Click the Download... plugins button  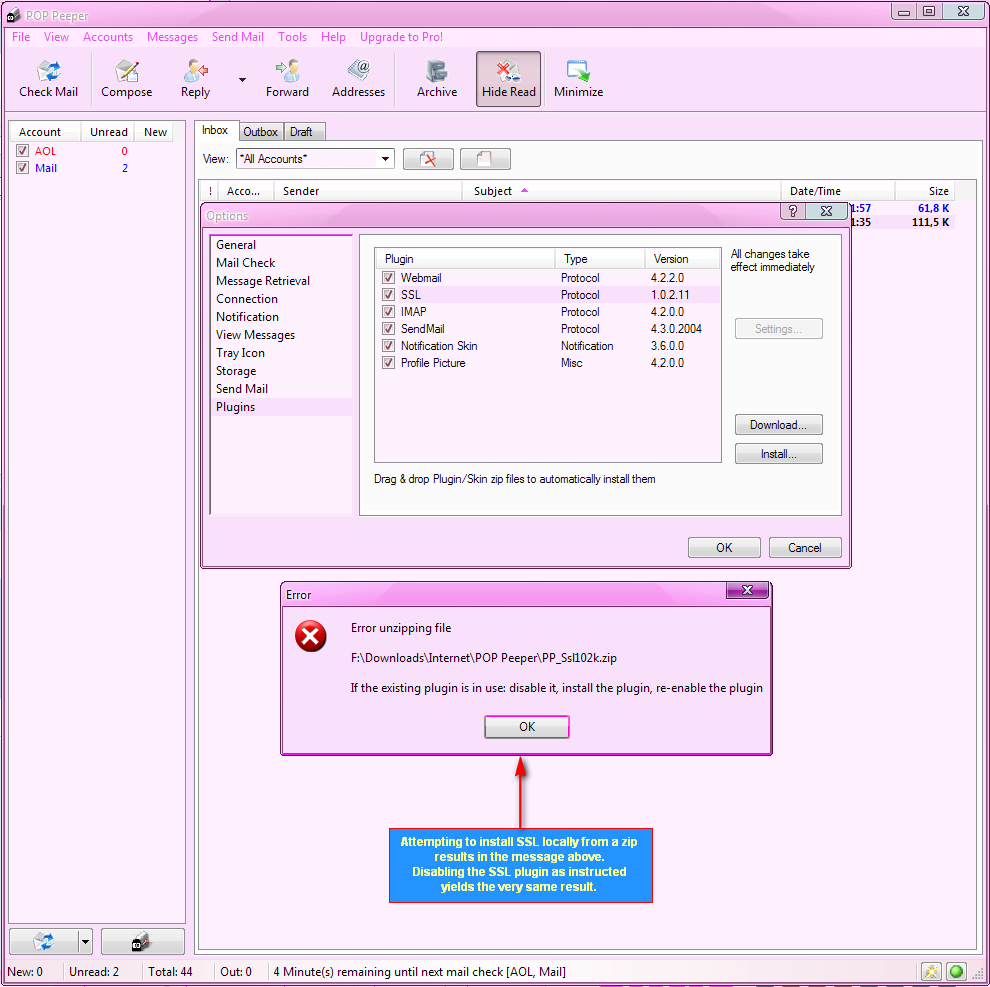(x=778, y=424)
